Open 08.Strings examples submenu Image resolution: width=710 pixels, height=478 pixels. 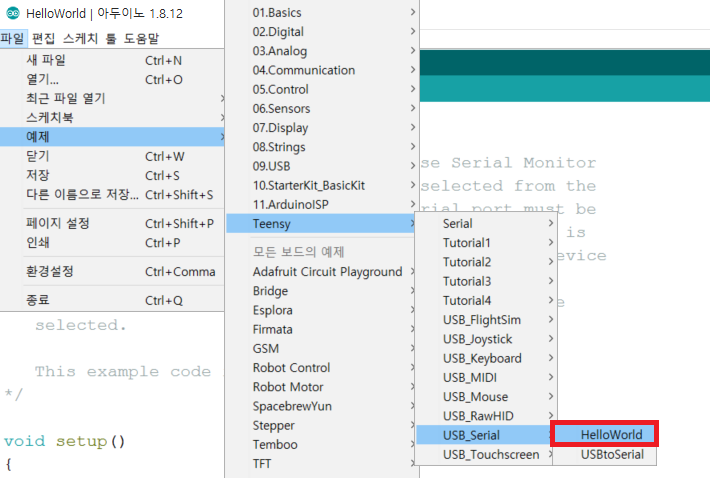[x=321, y=147]
